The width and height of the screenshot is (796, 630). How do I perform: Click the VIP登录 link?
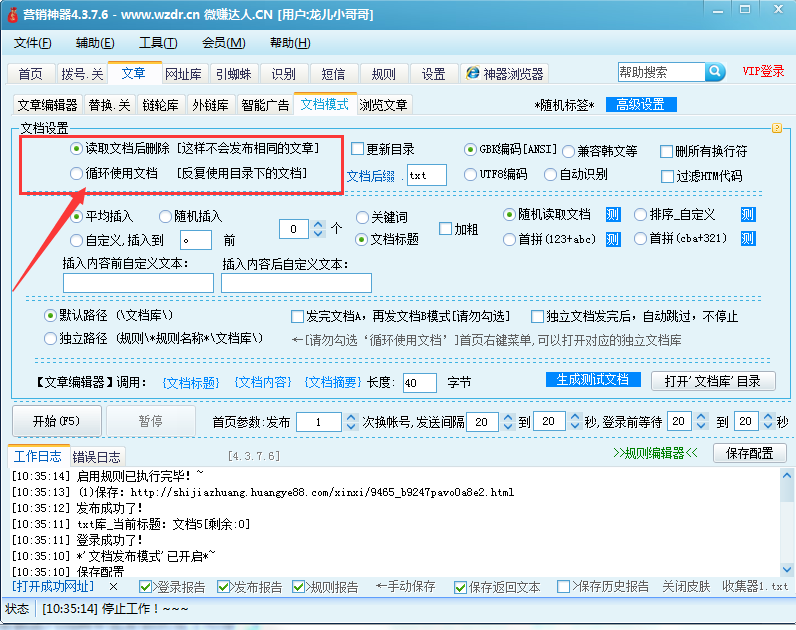(763, 71)
